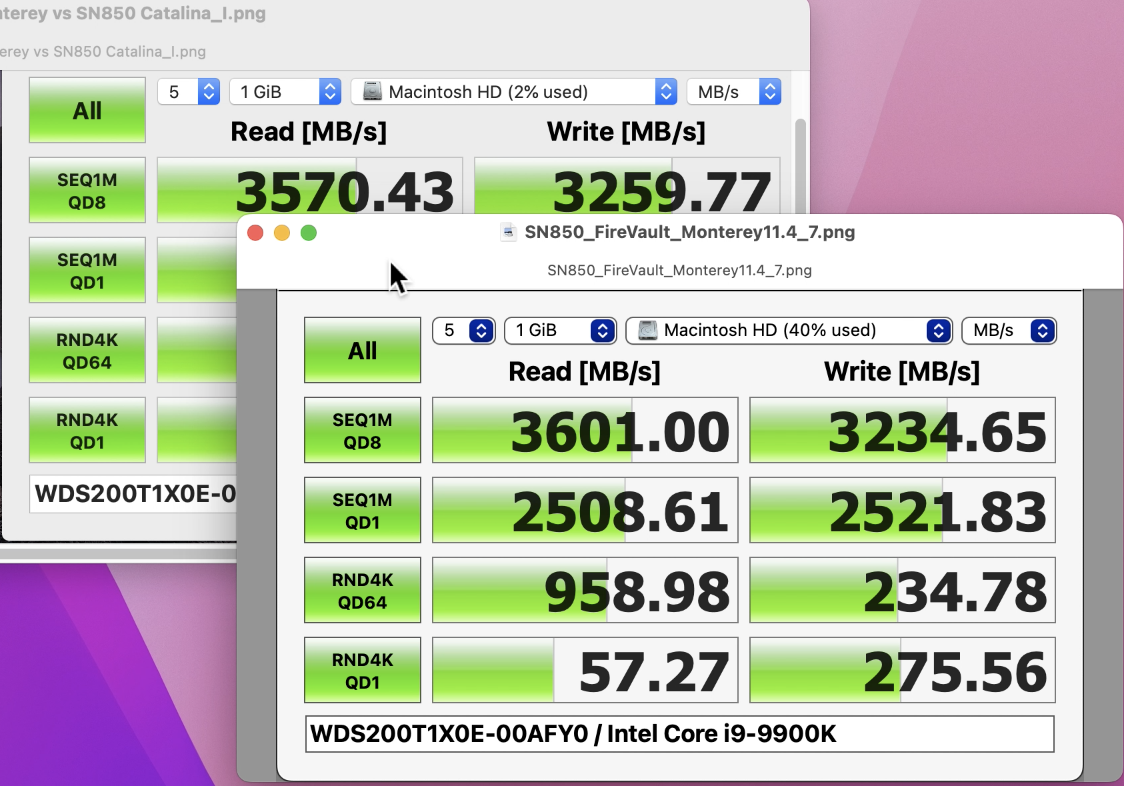Click the All button in the back window
This screenshot has width=1124, height=786.
(87, 110)
